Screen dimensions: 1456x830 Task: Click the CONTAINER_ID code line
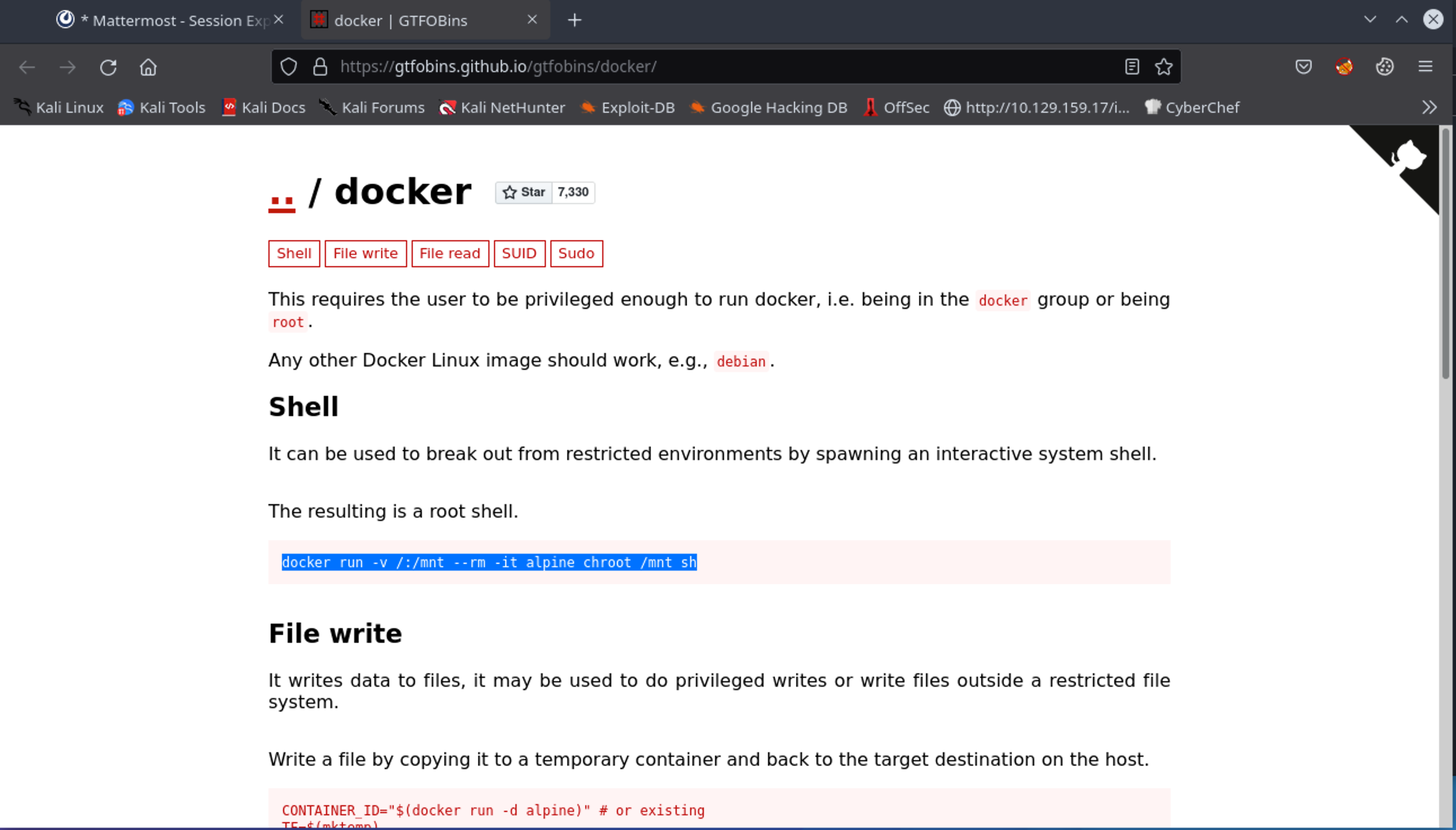click(x=493, y=810)
